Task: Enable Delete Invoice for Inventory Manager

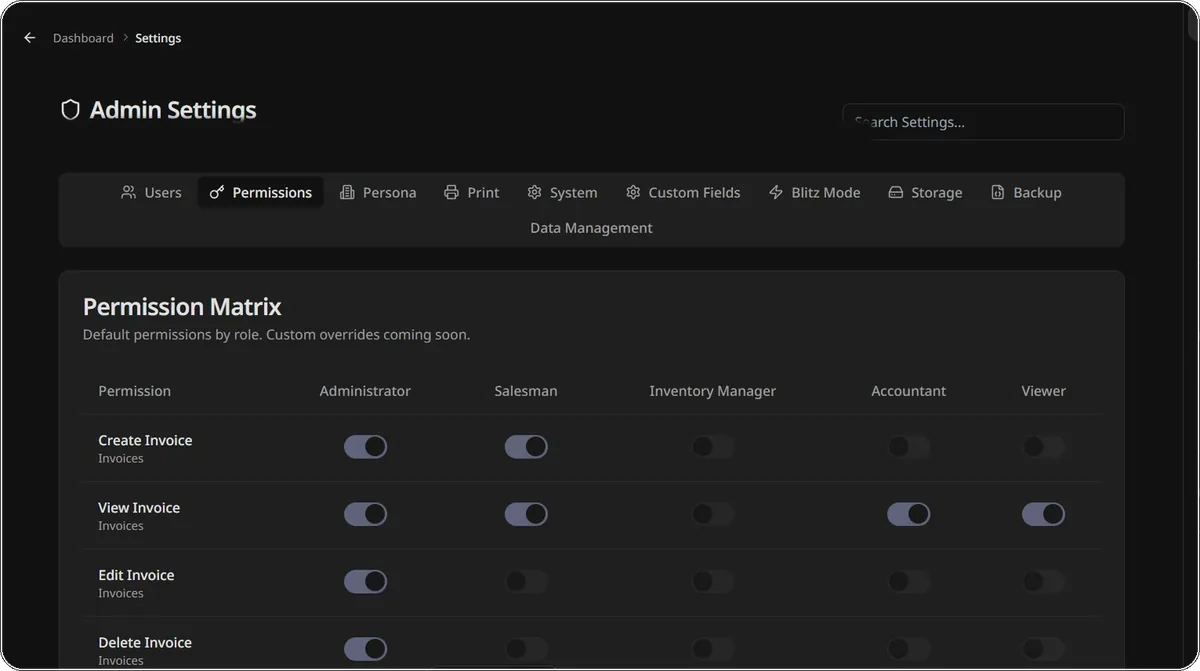Action: [x=713, y=649]
